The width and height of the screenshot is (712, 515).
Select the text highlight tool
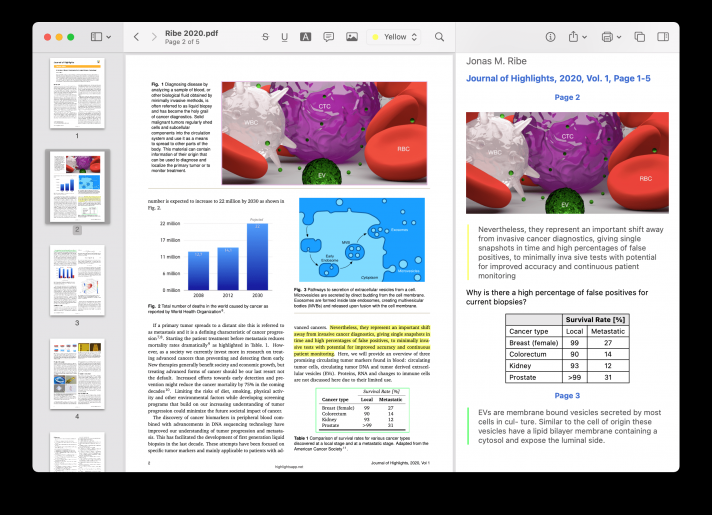[x=306, y=37]
